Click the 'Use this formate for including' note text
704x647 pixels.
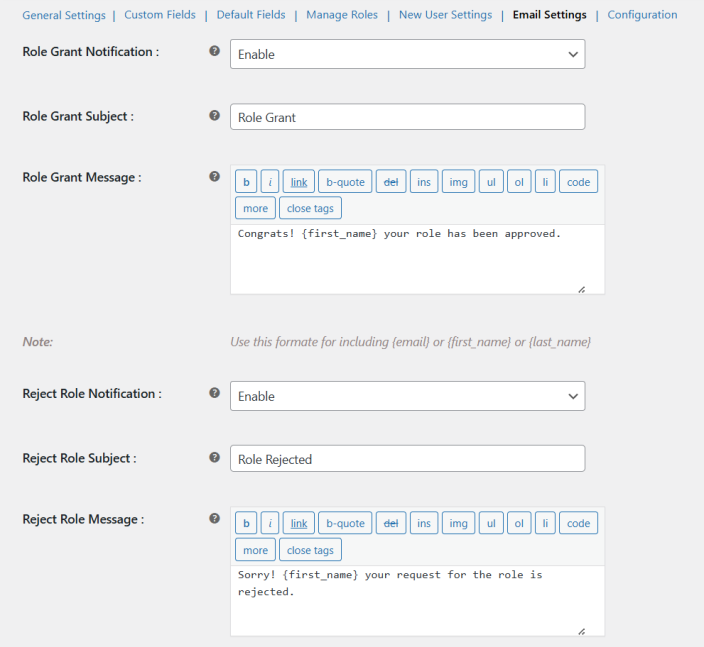click(x=410, y=342)
